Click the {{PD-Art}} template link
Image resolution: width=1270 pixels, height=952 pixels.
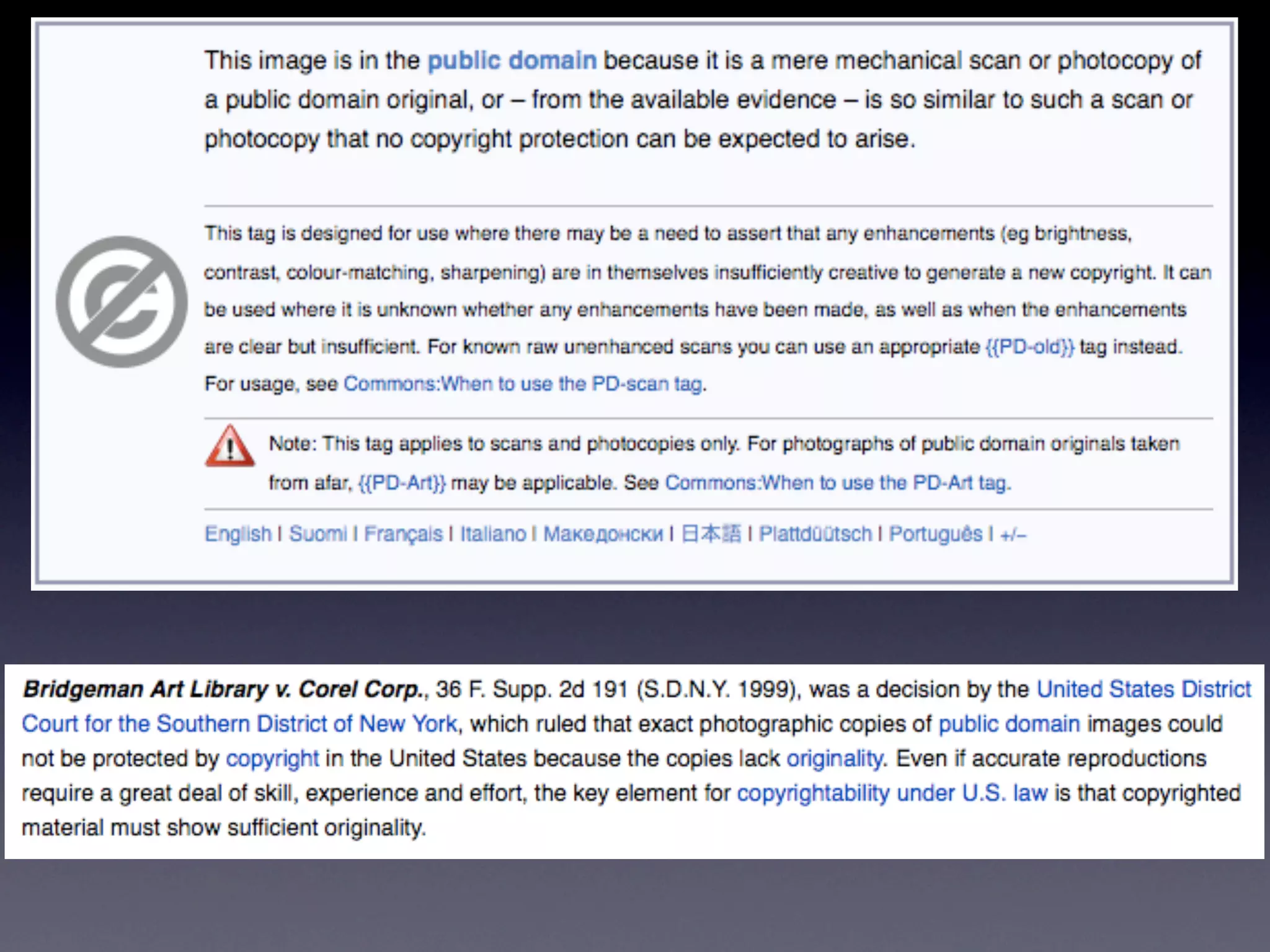(402, 483)
